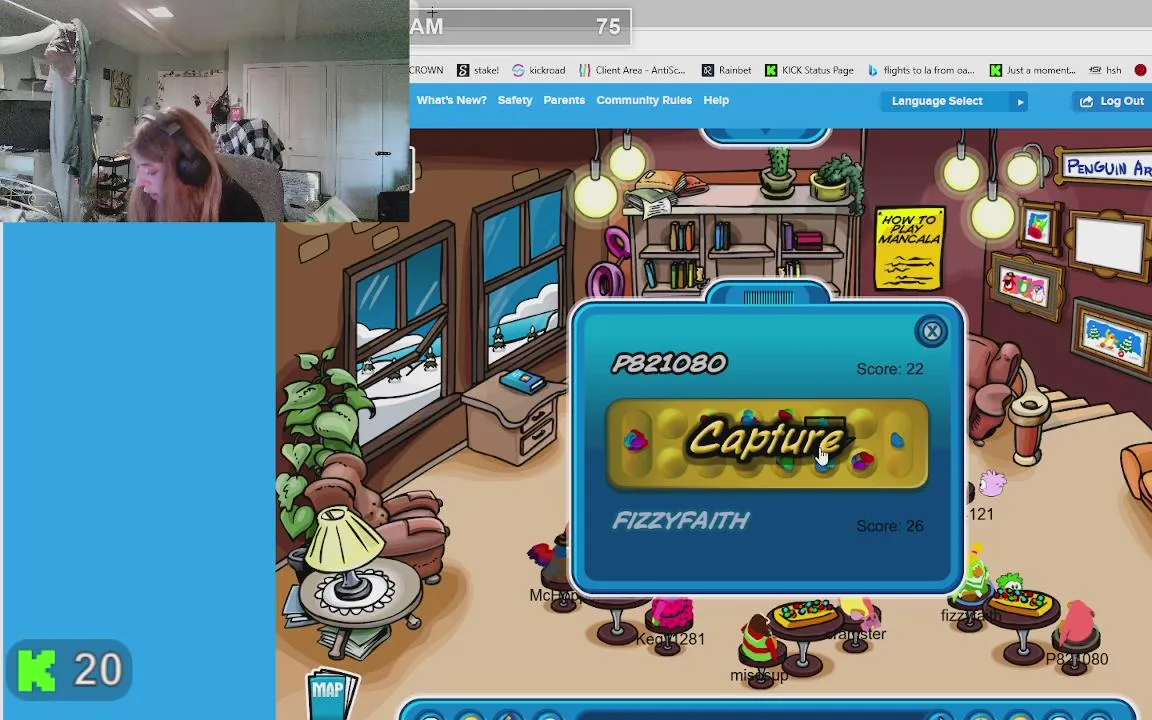1152x720 pixels.
Task: Click the P821080 player name in the Mancala window
Action: pyautogui.click(x=669, y=363)
